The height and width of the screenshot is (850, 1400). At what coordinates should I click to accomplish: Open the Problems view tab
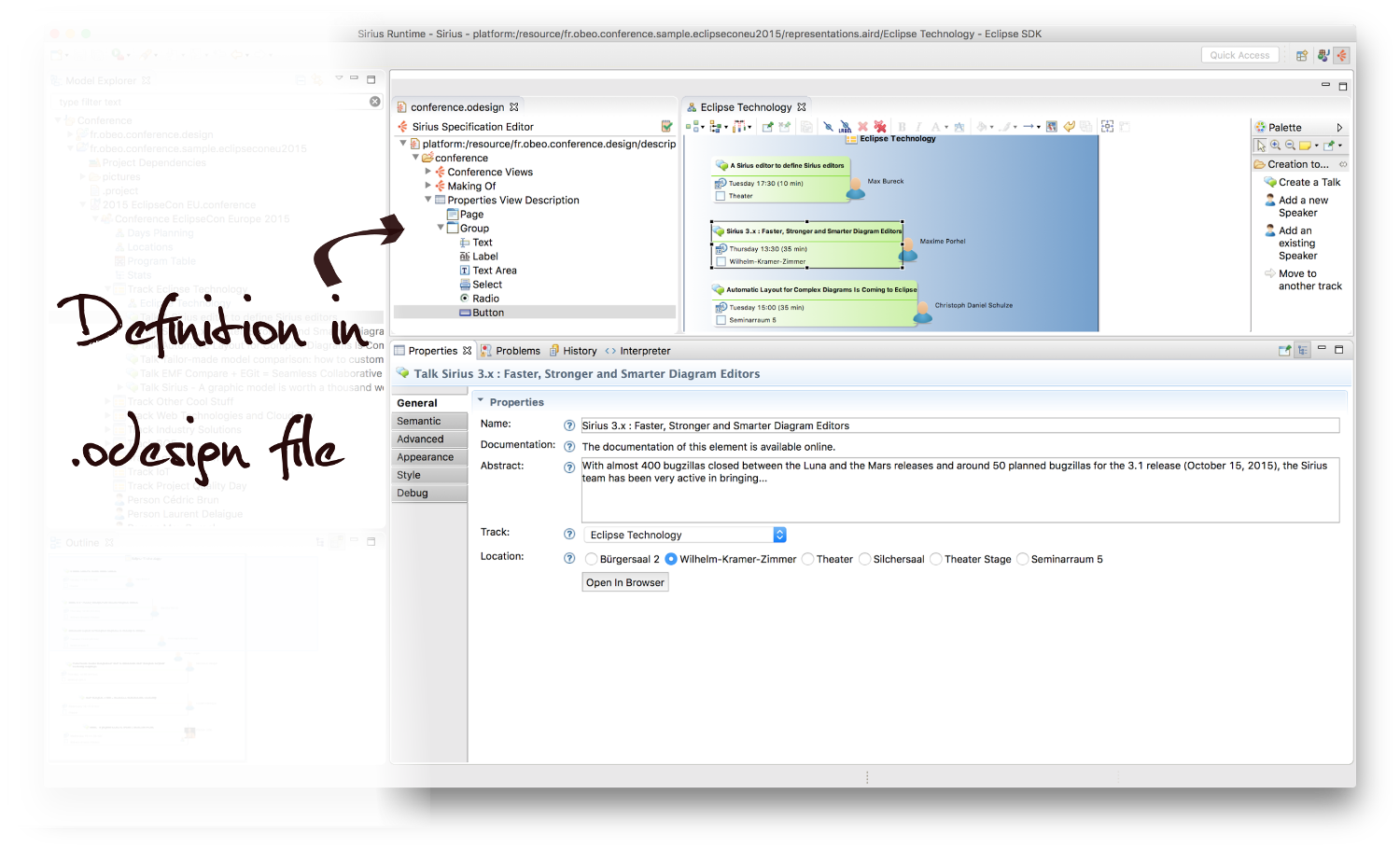[x=511, y=351]
